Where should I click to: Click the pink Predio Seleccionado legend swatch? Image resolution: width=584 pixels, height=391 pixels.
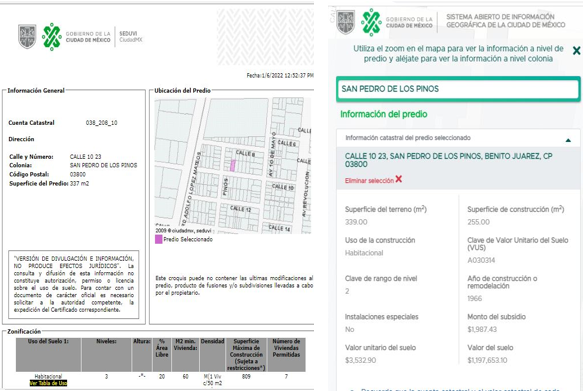tap(159, 239)
